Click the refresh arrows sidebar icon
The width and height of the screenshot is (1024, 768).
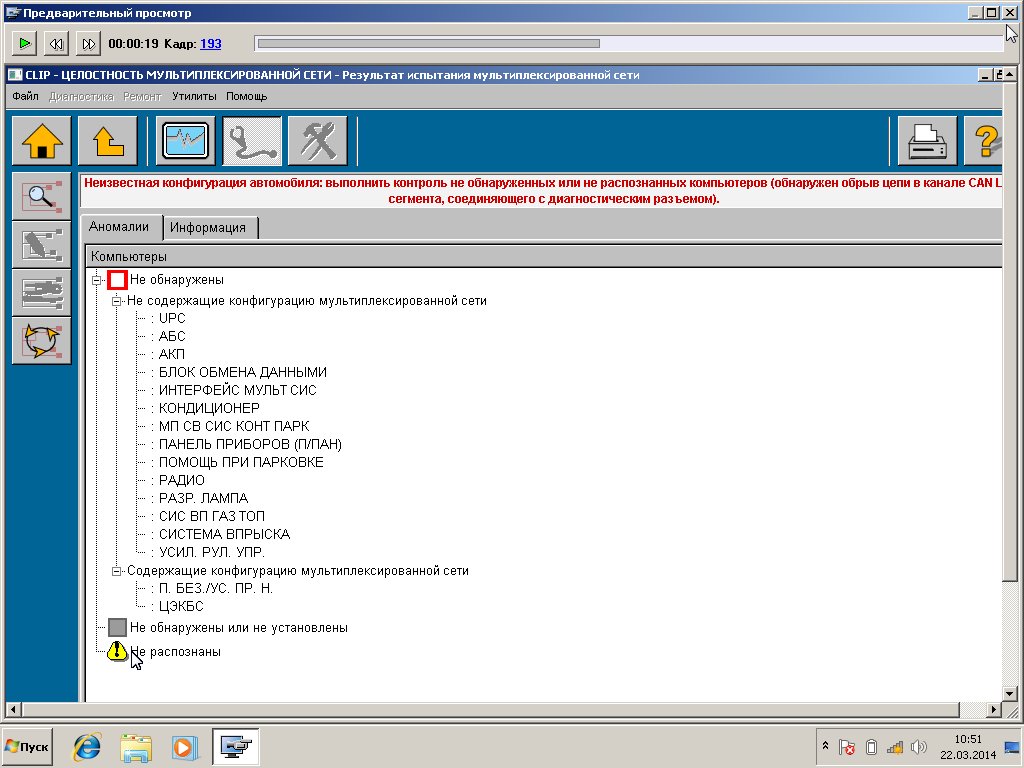(x=42, y=341)
